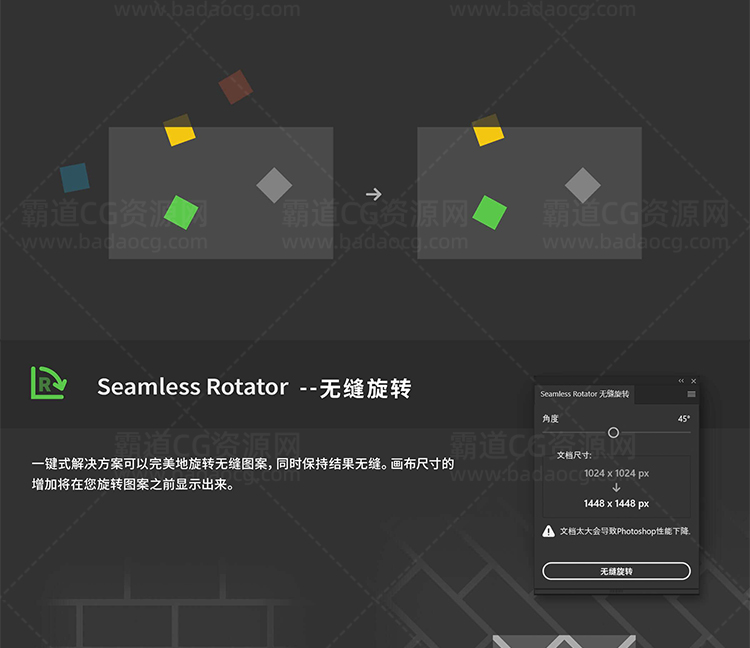Image resolution: width=750 pixels, height=648 pixels.
Task: Click the down arrow between document sizes
Action: point(616,487)
